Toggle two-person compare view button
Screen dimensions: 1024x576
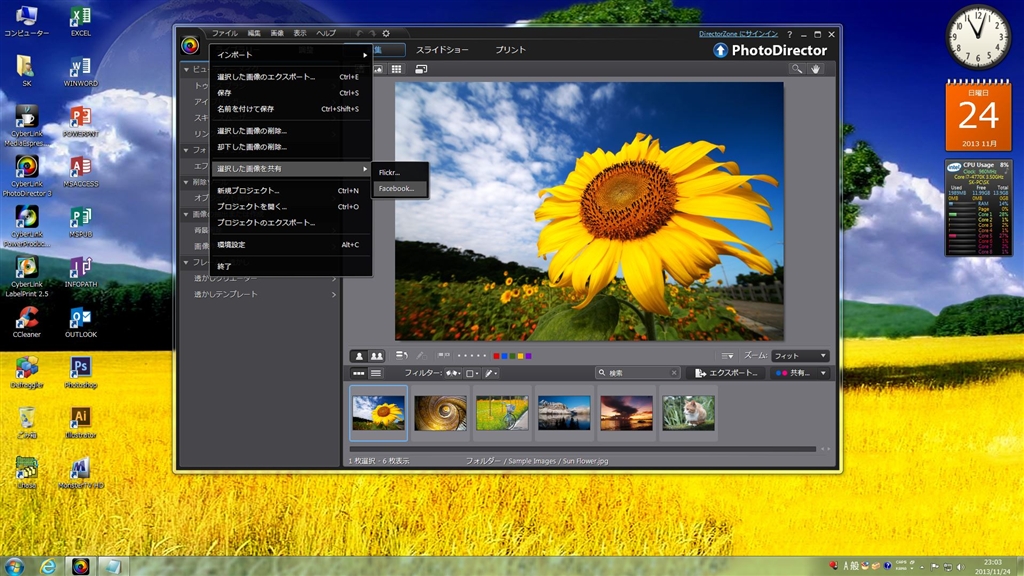pyautogui.click(x=377, y=355)
